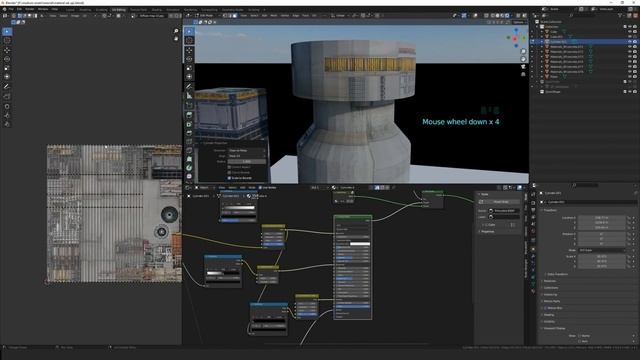Switch perspective/orthographic with grid icon
This screenshot has width=640, height=360.
coord(523,74)
